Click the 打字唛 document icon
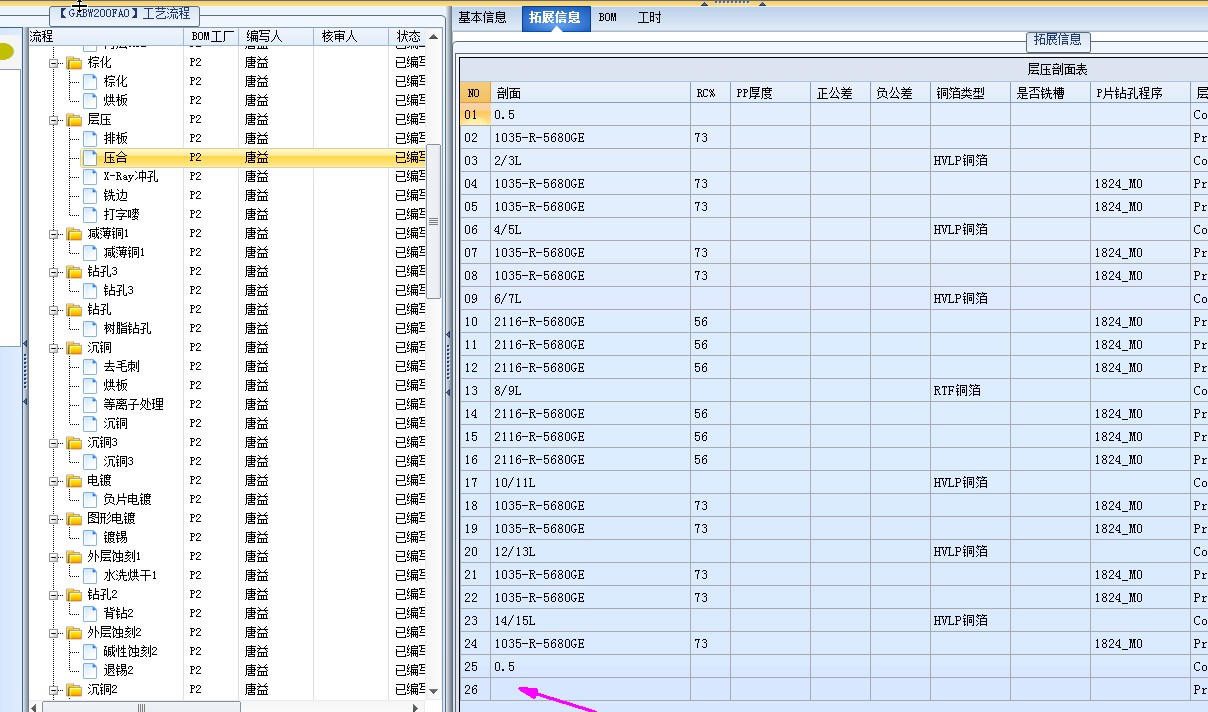The image size is (1208, 712). (91, 214)
